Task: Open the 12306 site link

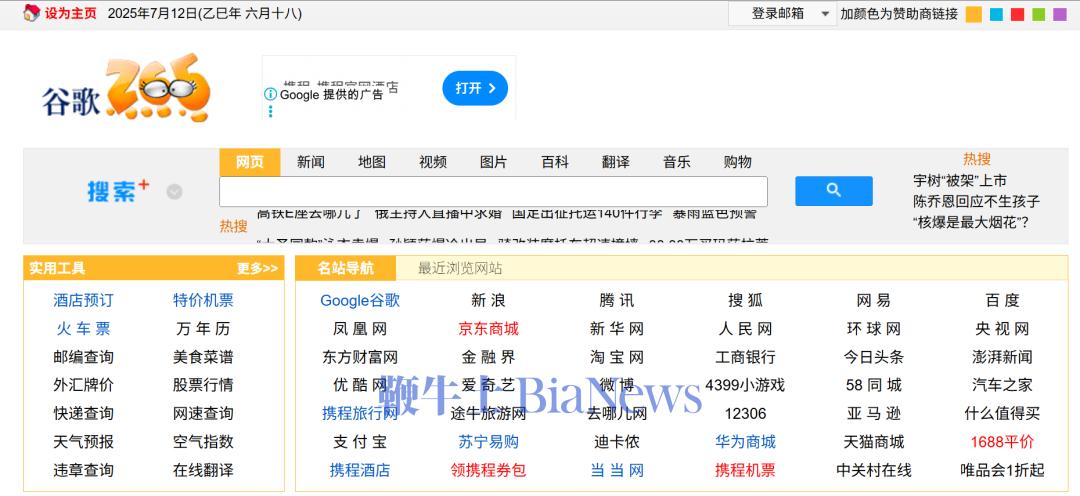Action: pyautogui.click(x=745, y=413)
